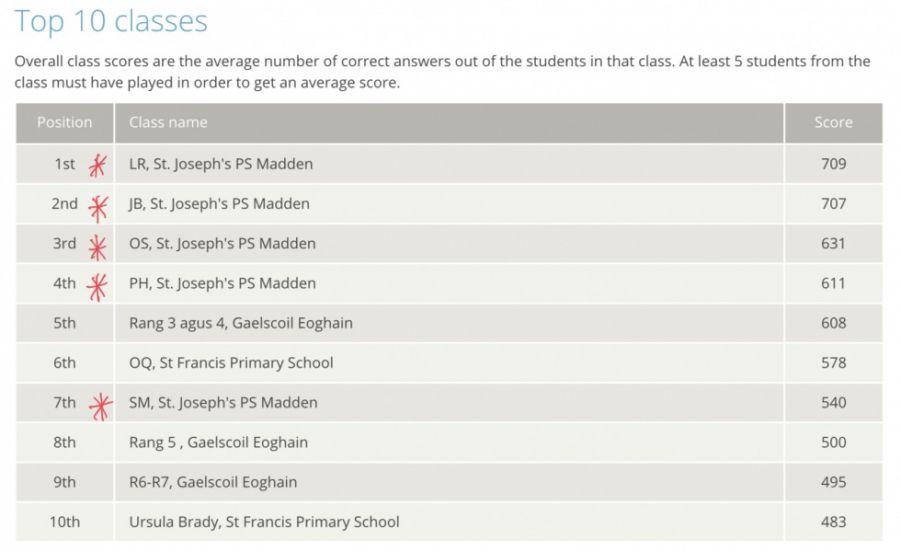Select the SM, St. Joseph's PS Madden class

[223, 403]
